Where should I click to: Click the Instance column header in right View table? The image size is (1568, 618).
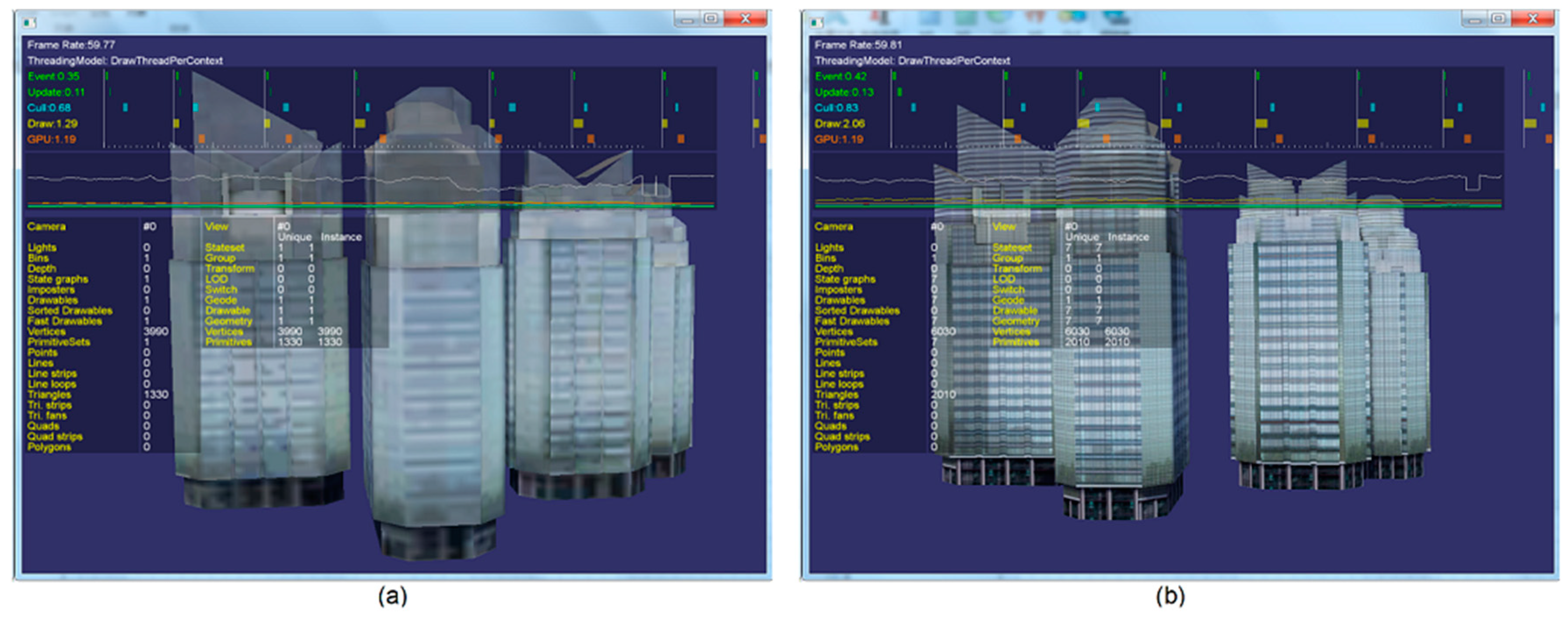point(1128,237)
